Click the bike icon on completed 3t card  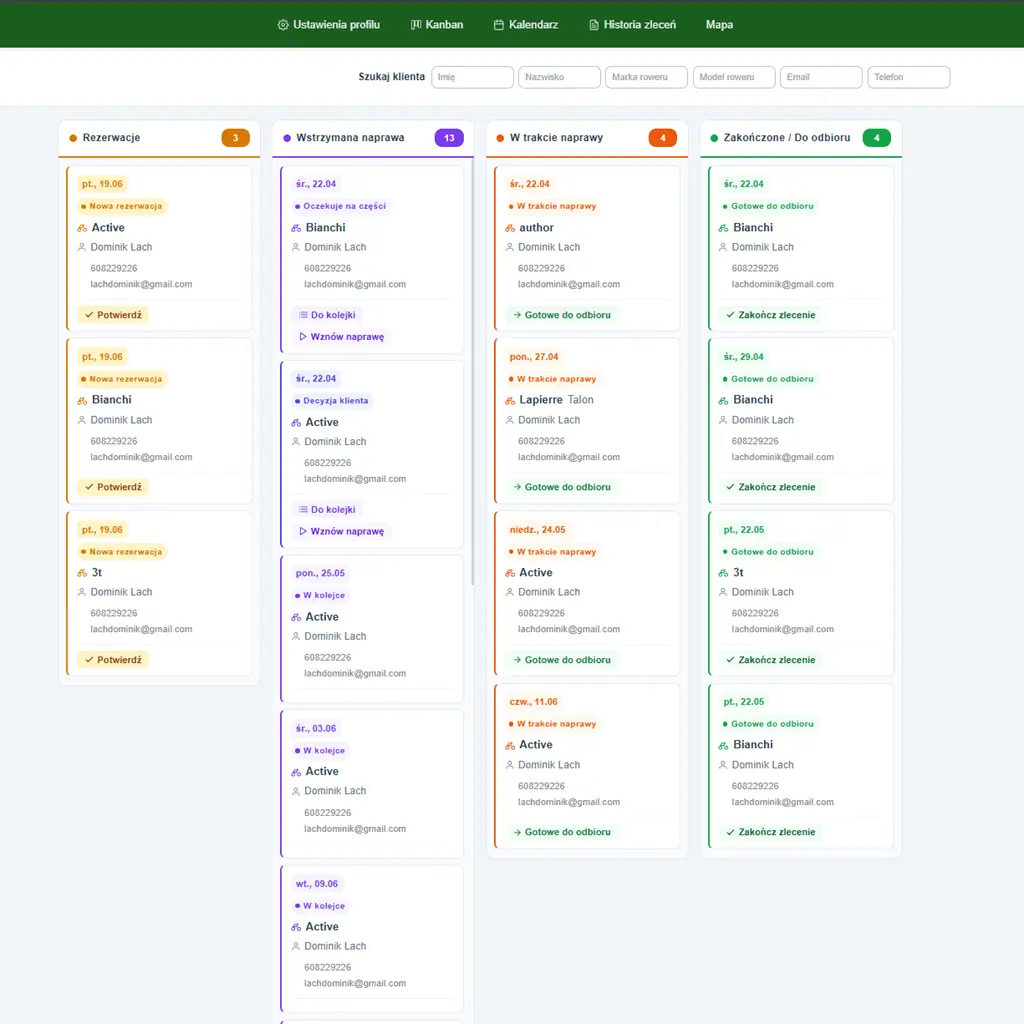tap(723, 573)
